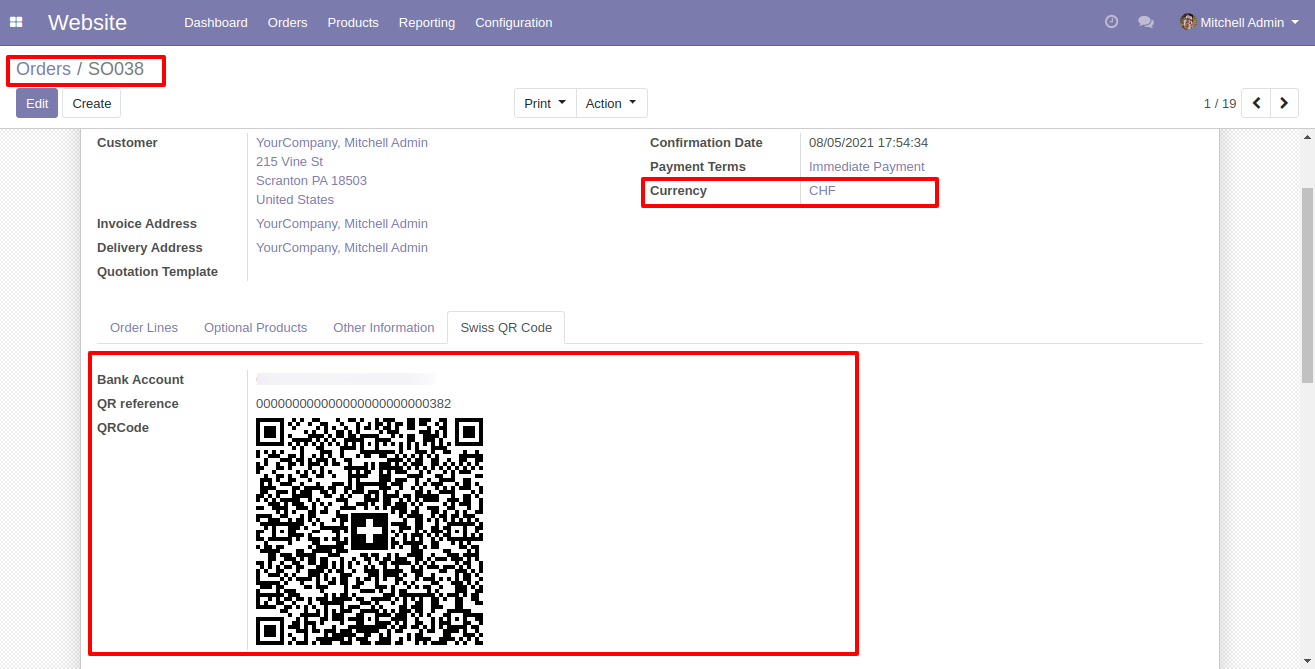Click the Website app title

(x=87, y=22)
